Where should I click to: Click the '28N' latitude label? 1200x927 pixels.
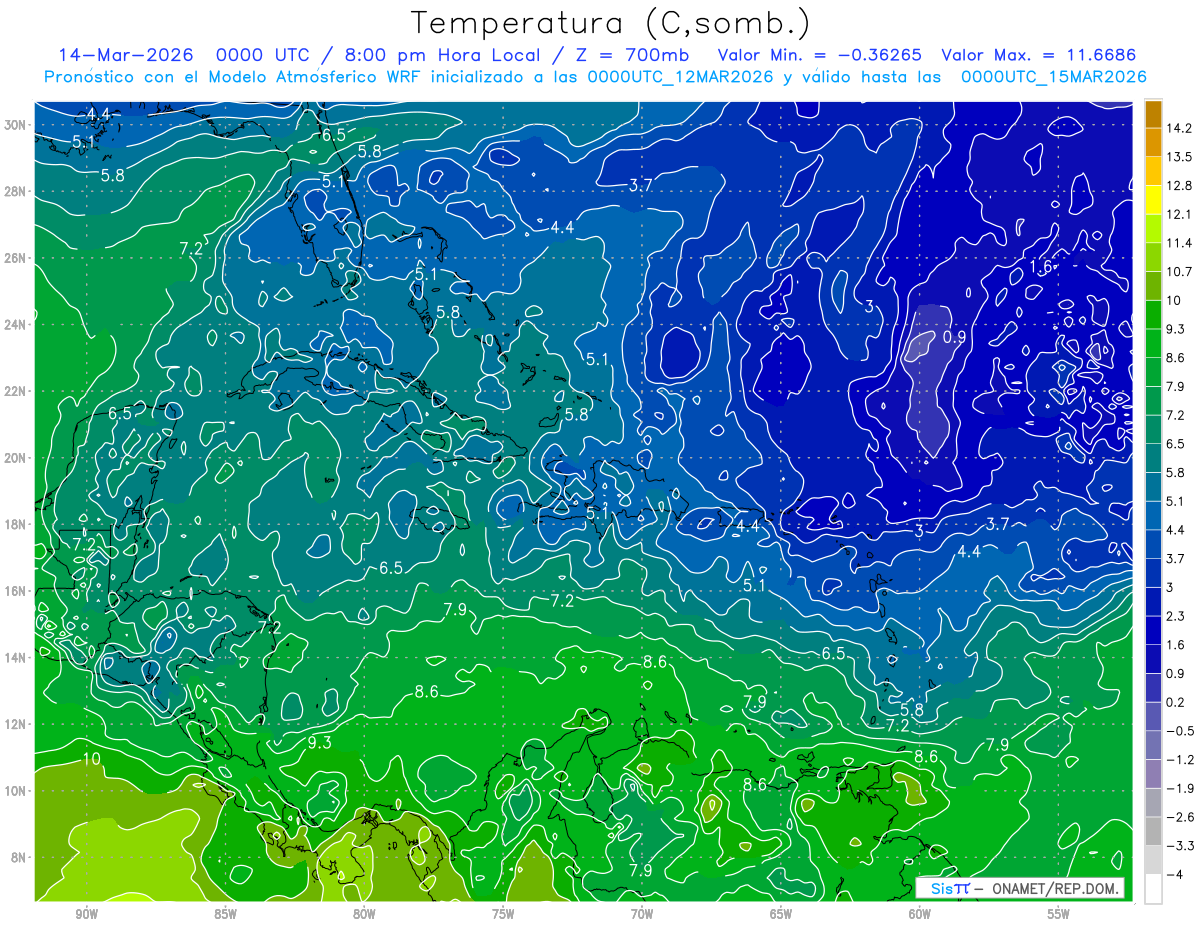(x=15, y=191)
